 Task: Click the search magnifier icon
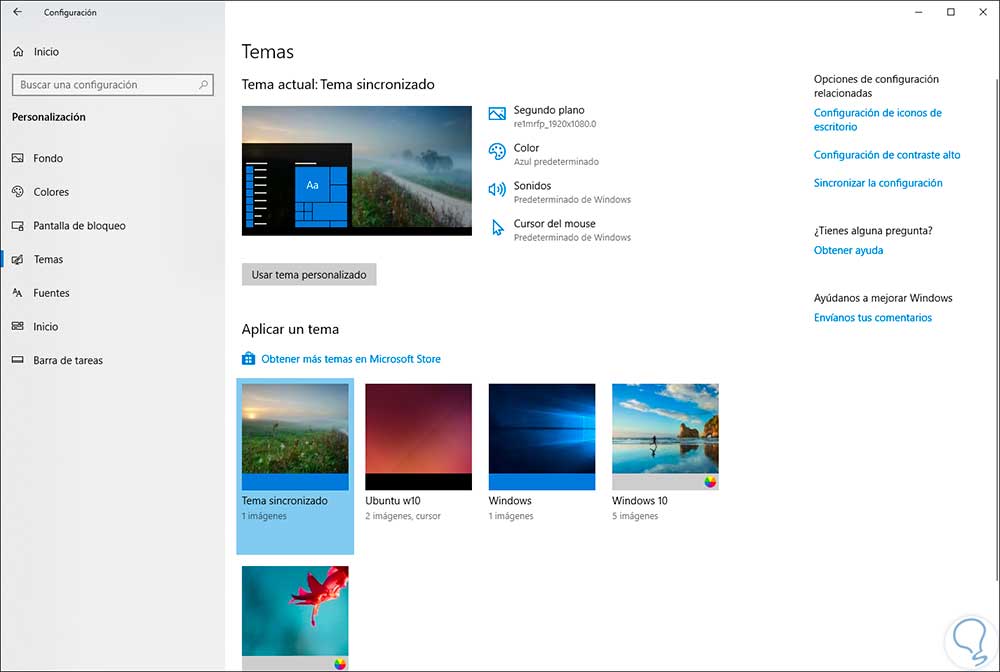click(203, 84)
